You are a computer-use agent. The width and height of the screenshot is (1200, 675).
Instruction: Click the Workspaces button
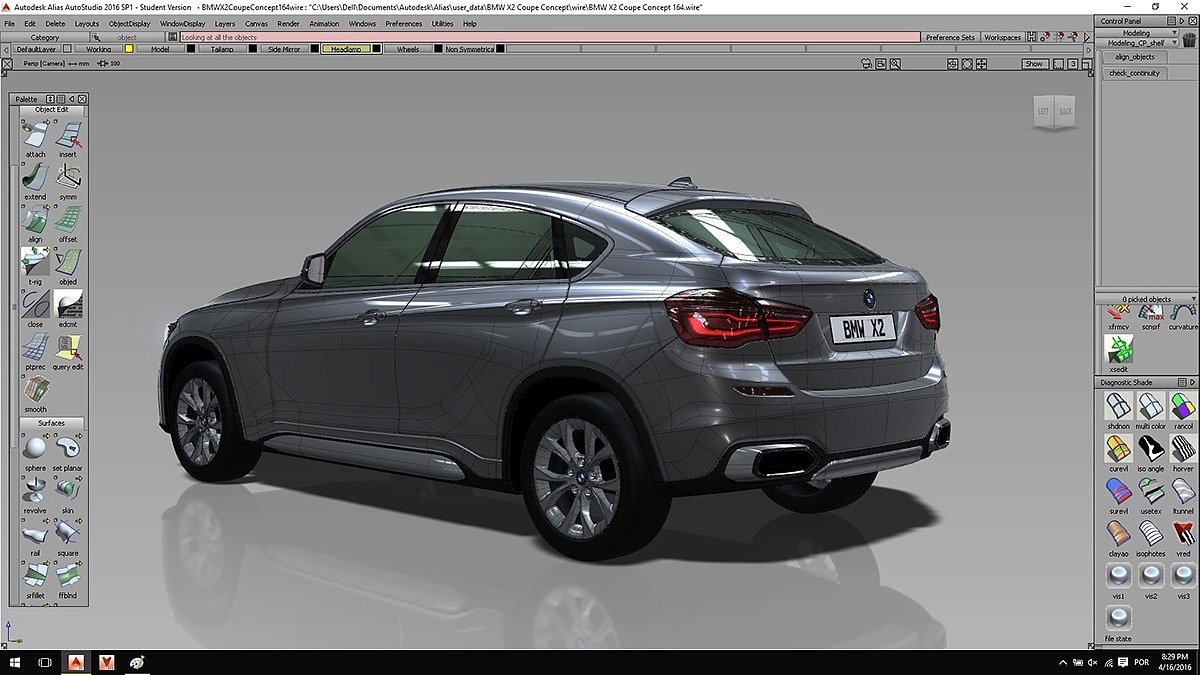pos(1002,37)
